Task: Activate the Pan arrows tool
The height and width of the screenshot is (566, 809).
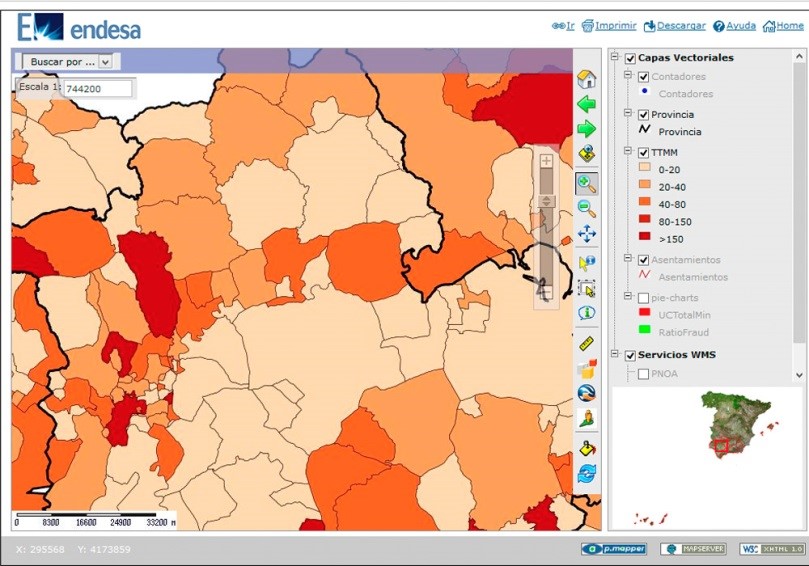Action: click(587, 234)
